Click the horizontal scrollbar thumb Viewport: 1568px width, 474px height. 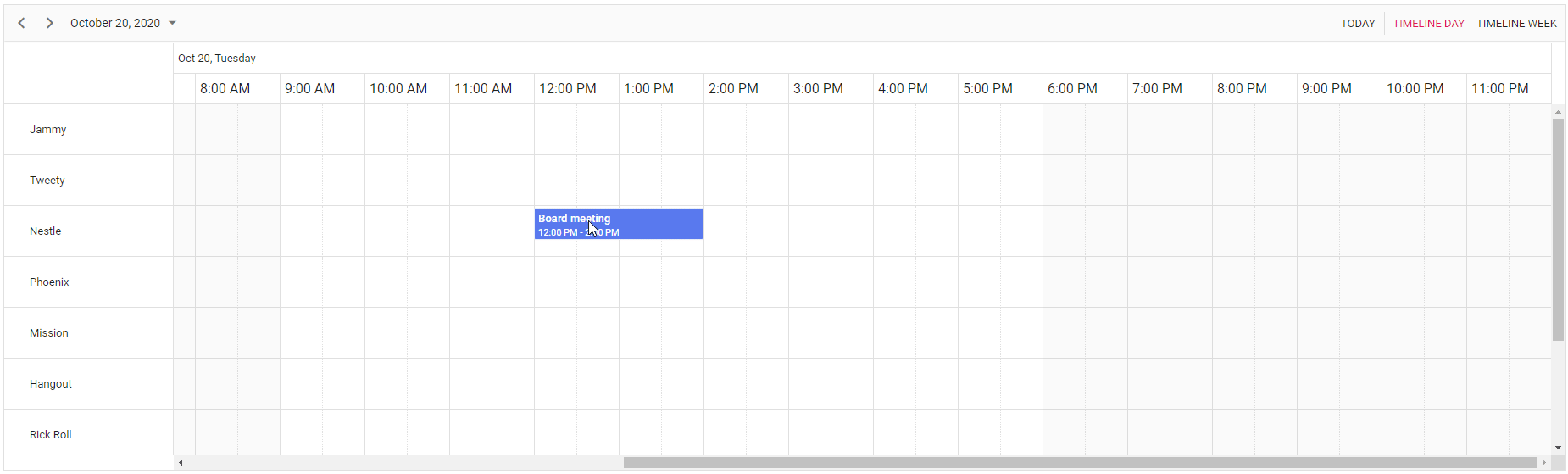coord(1079,463)
